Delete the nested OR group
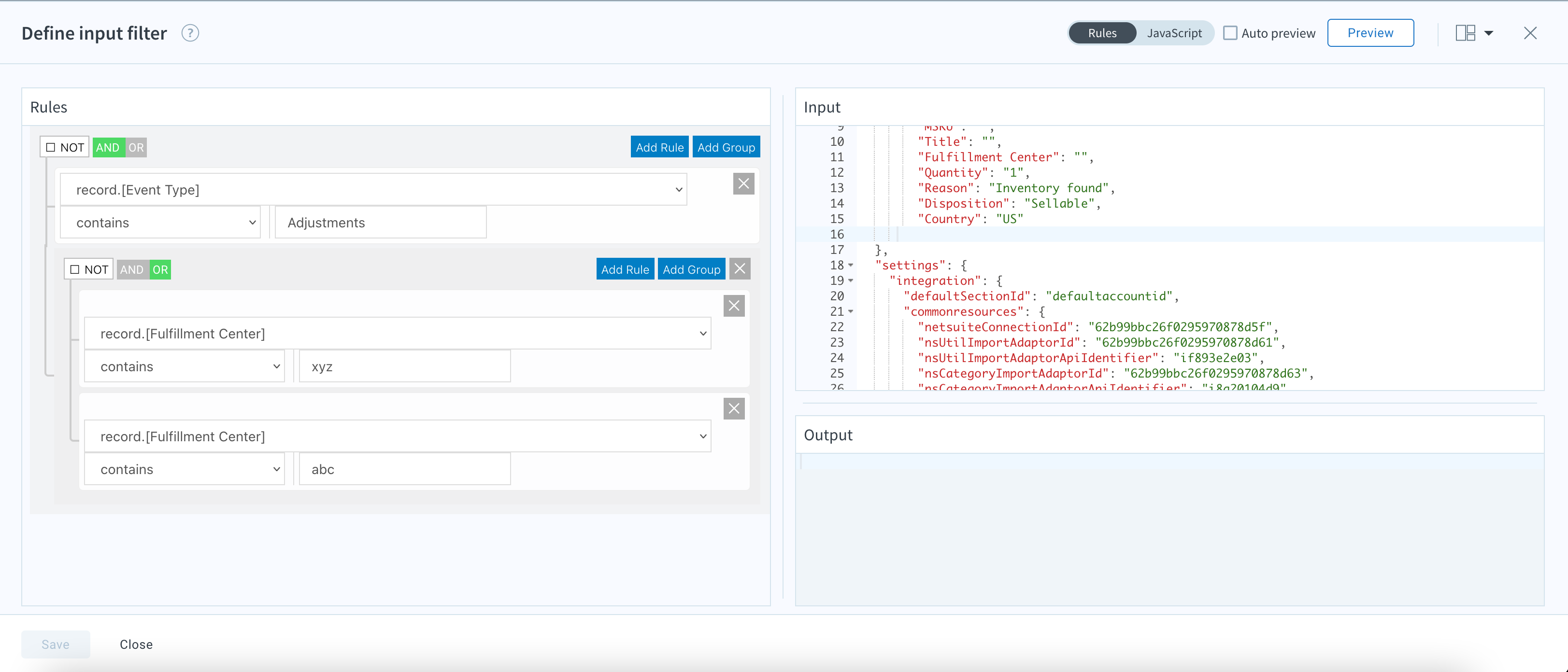Viewport: 1568px width, 672px height. click(x=740, y=269)
